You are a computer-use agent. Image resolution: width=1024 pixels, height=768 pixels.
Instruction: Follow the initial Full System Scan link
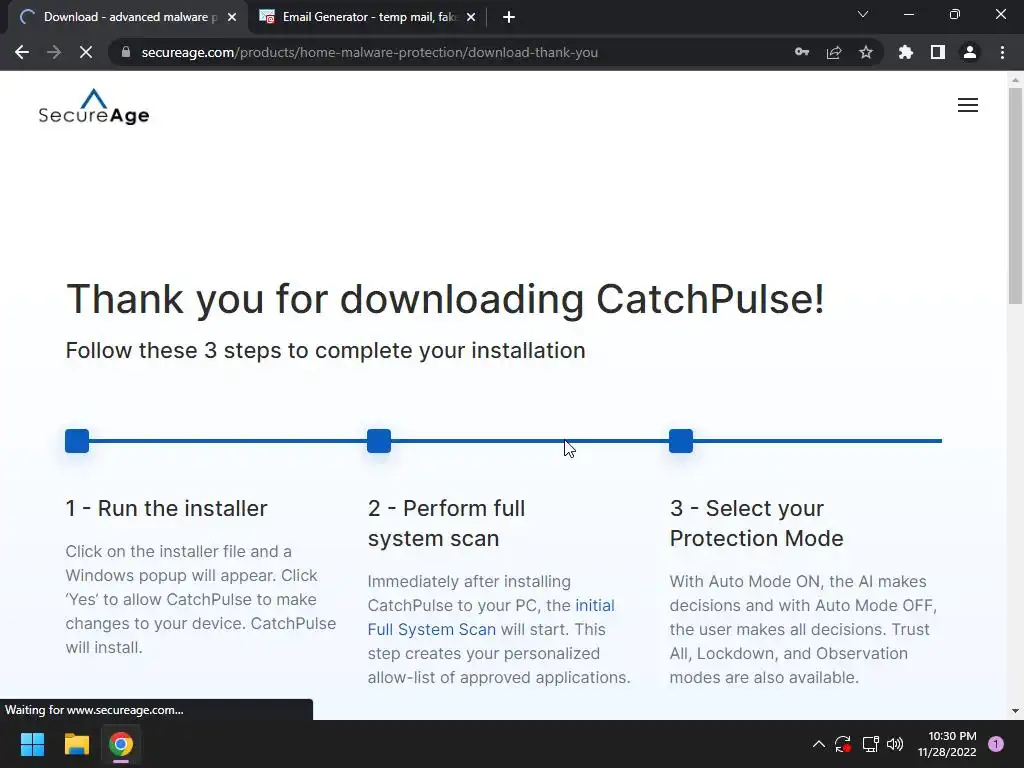click(x=491, y=617)
